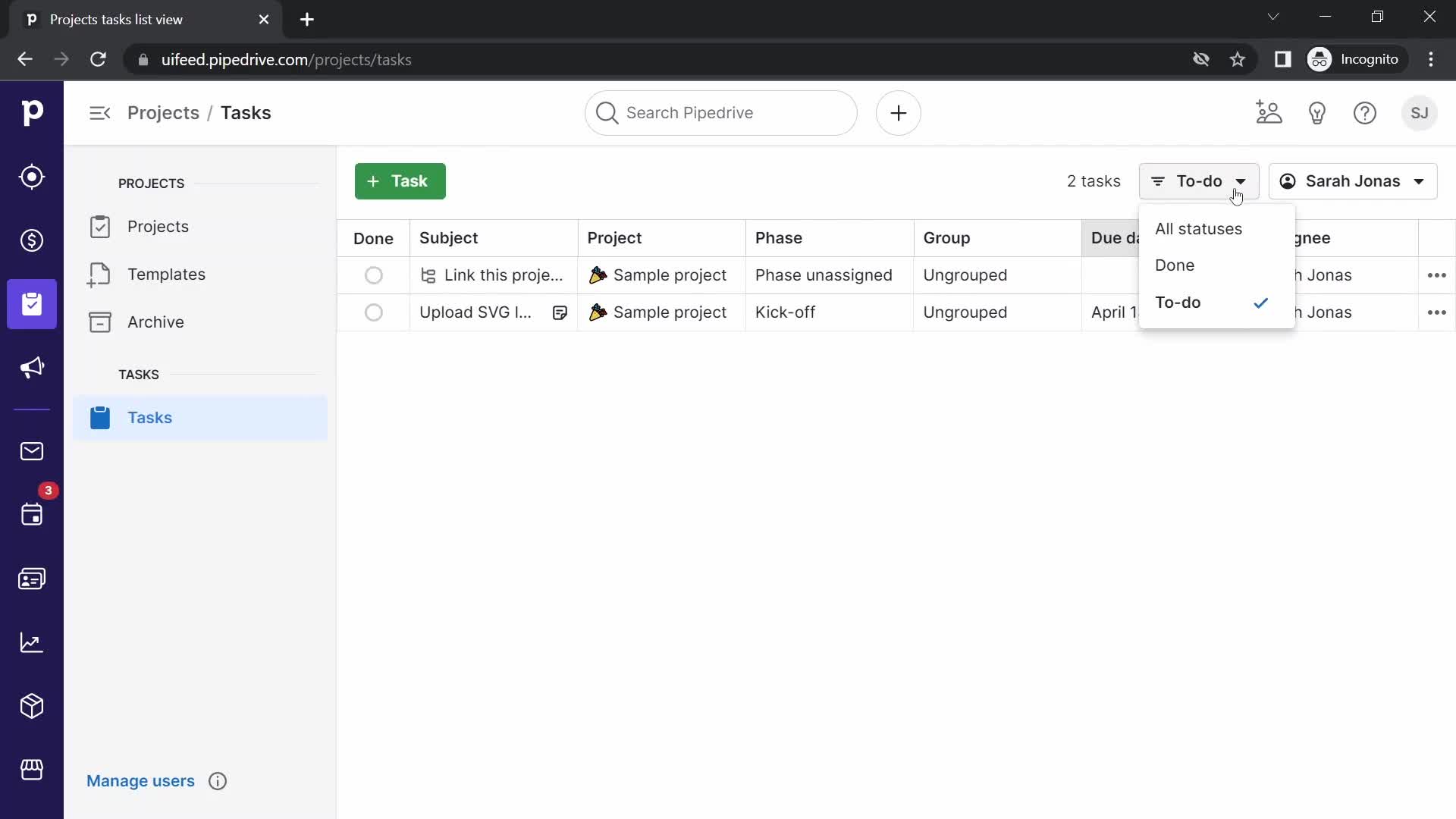Toggle the Done checkbox for first task

click(374, 275)
